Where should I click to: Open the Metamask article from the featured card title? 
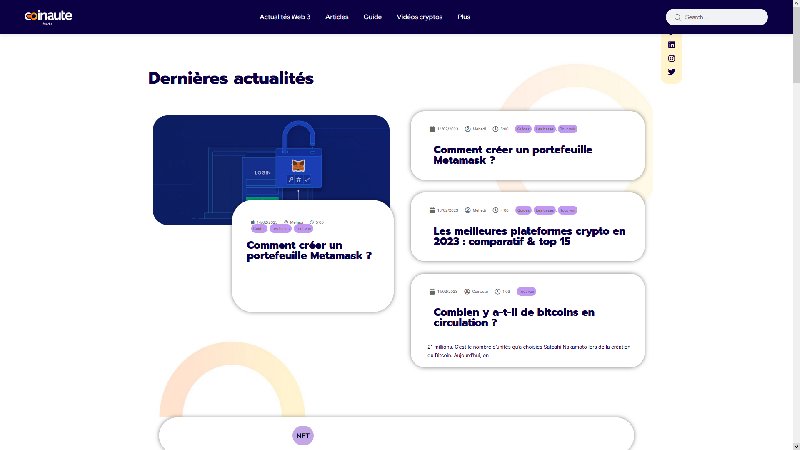(309, 251)
